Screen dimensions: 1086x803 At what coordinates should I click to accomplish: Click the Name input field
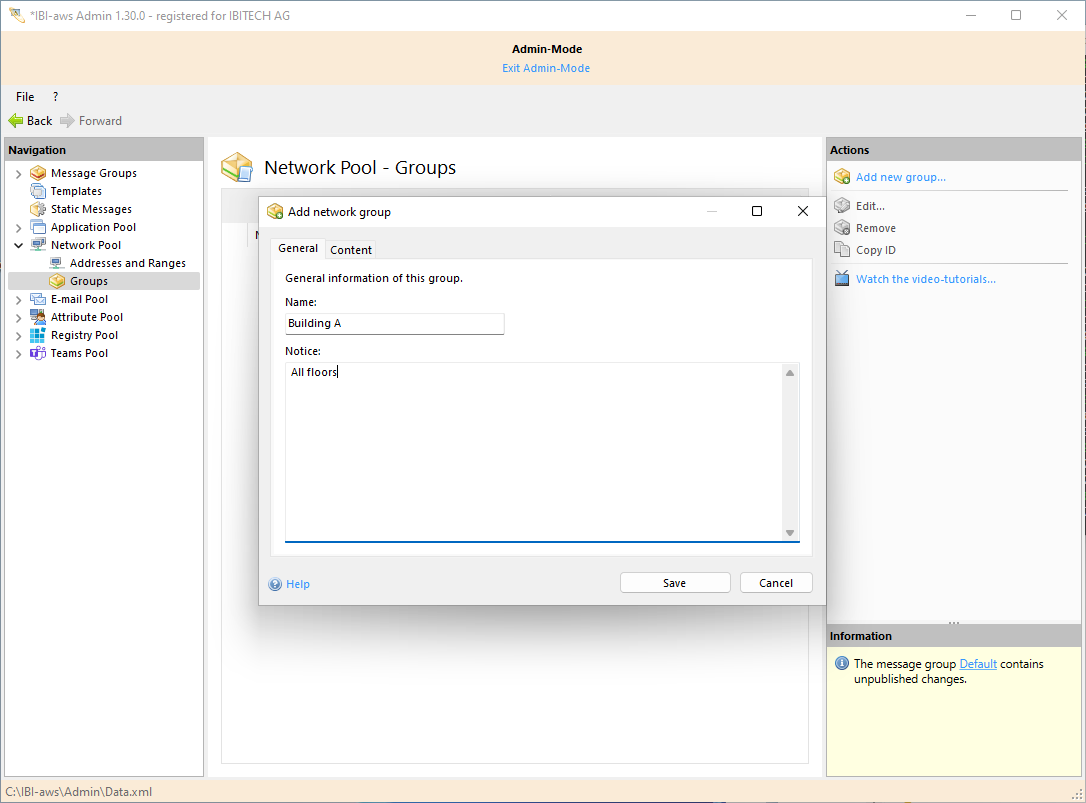pos(394,324)
